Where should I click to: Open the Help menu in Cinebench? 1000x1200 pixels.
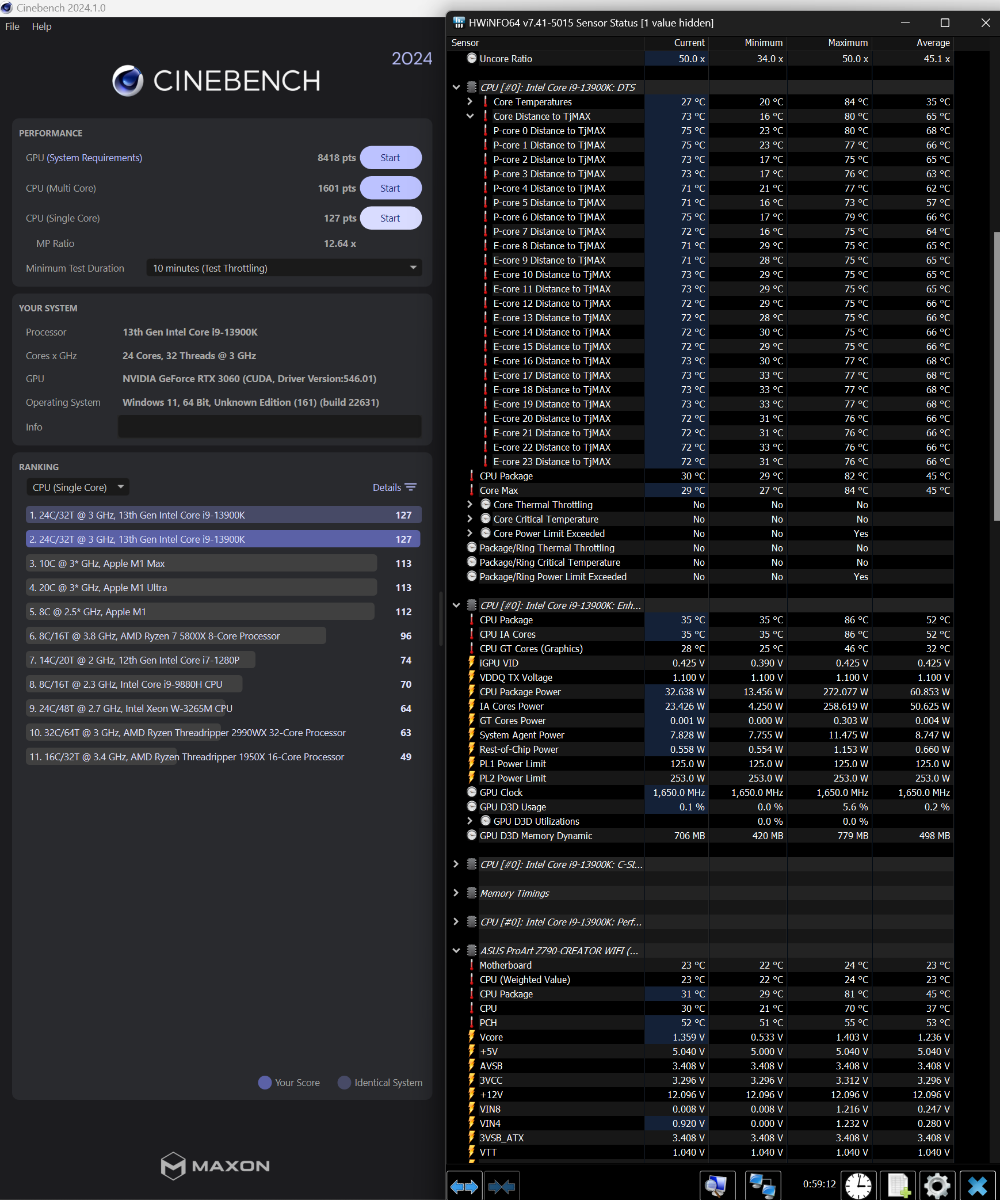coord(41,27)
